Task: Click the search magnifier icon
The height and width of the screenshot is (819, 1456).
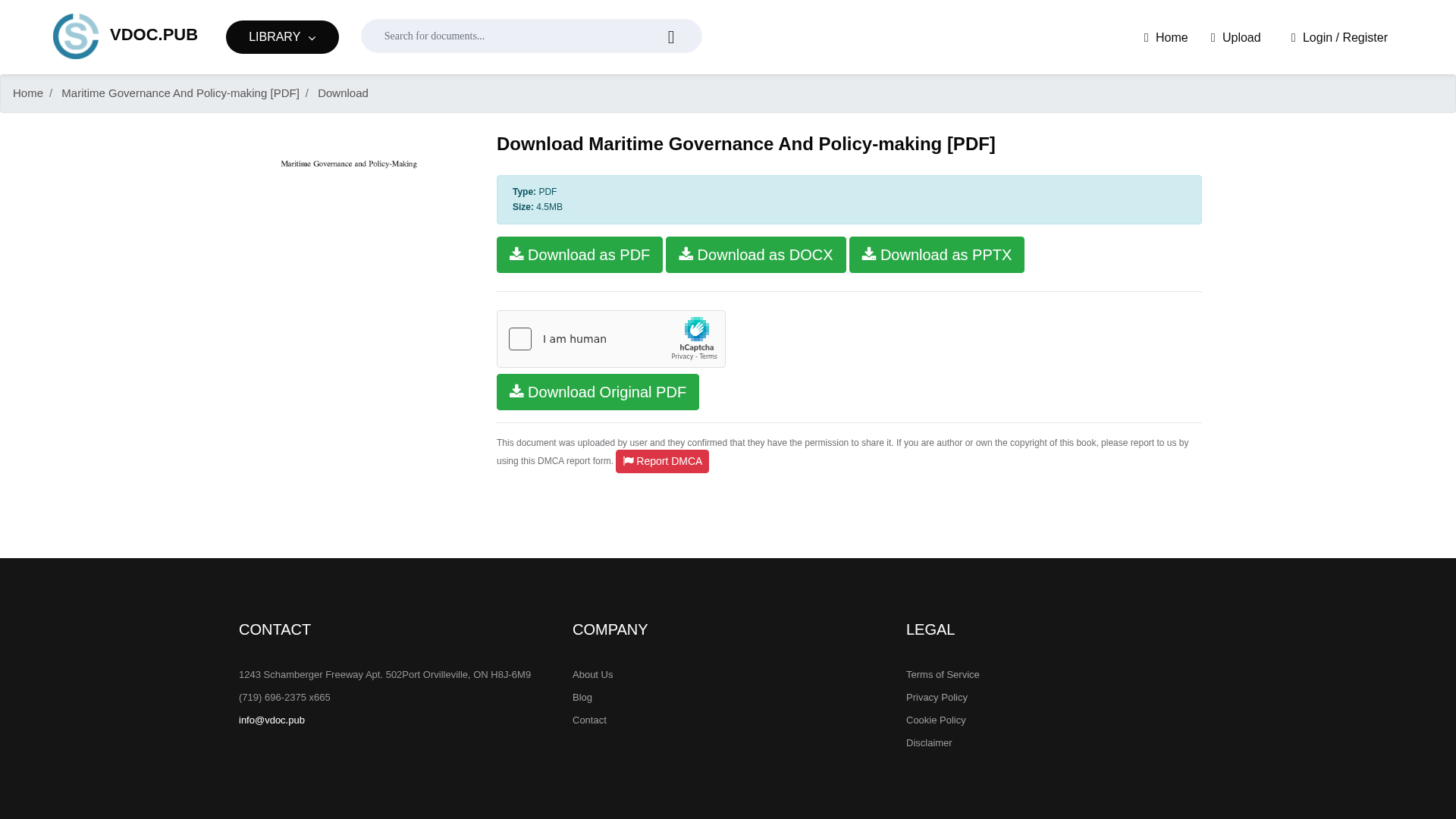Action: tap(671, 37)
